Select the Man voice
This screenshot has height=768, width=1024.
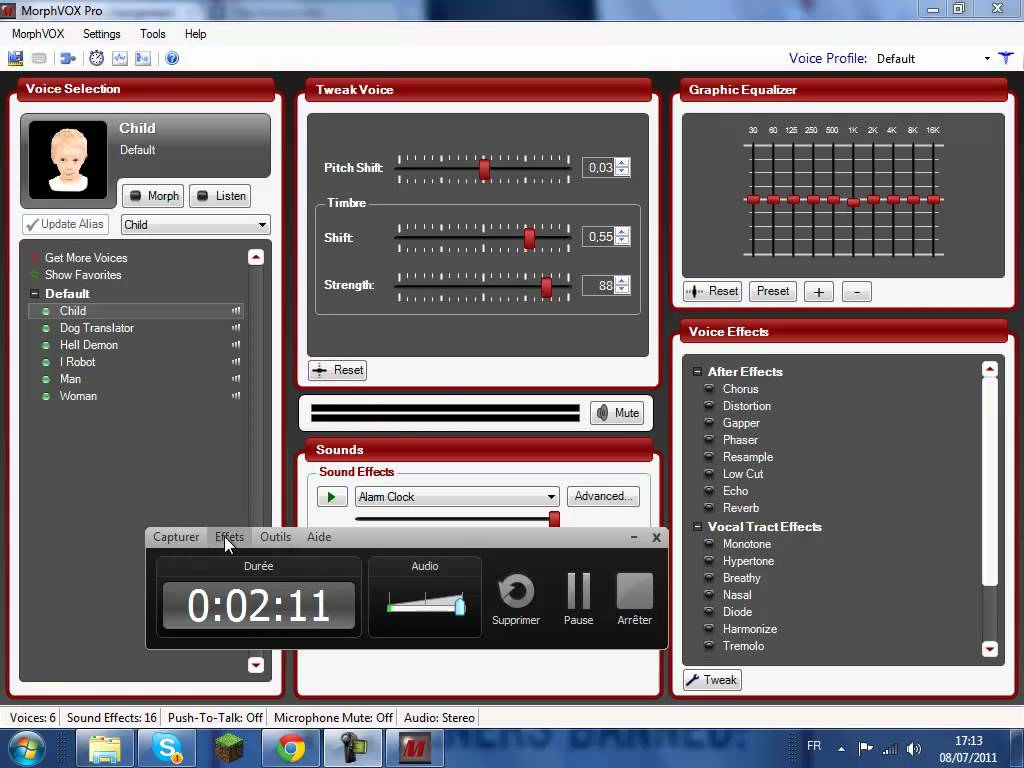pyautogui.click(x=71, y=379)
